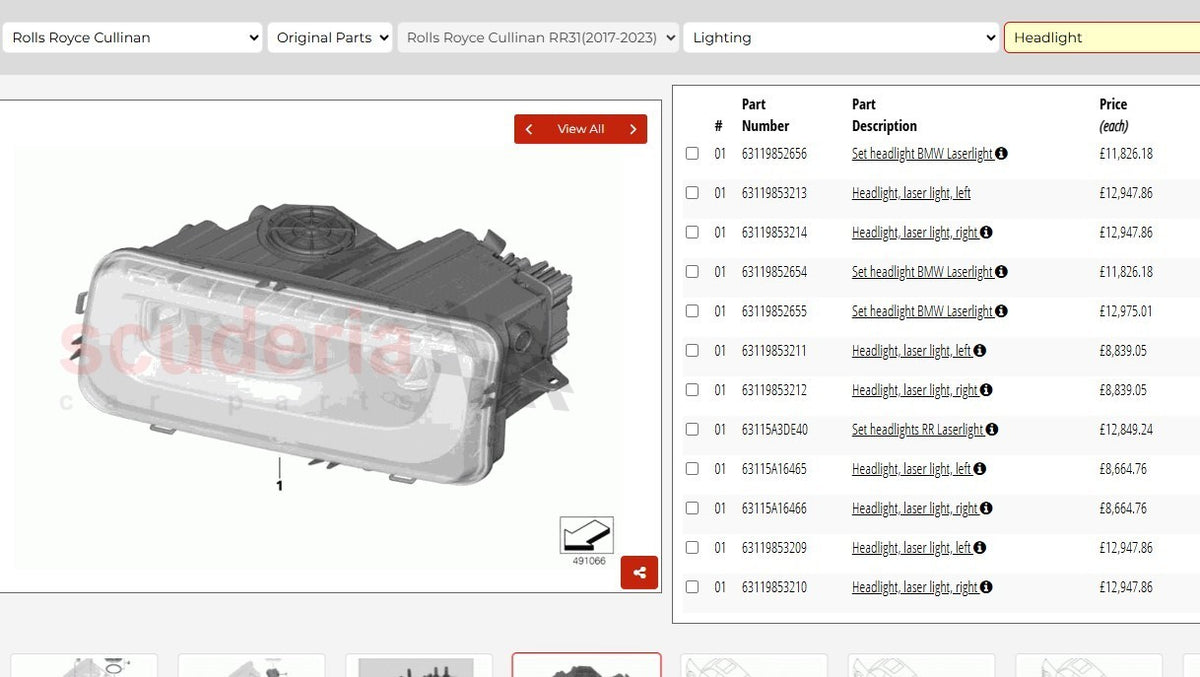Open info icon for part 63115A16465
Image resolution: width=1200 pixels, height=677 pixels.
980,468
